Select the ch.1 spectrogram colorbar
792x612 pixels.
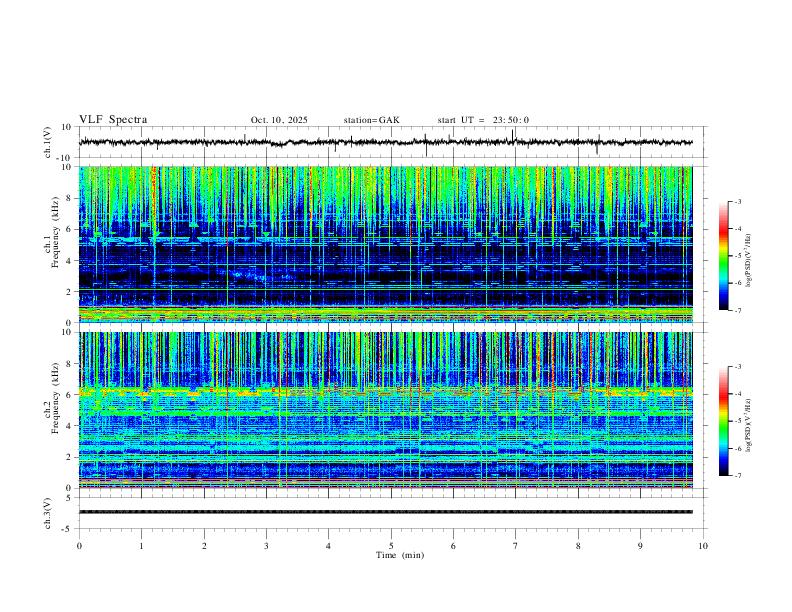pyautogui.click(x=724, y=256)
